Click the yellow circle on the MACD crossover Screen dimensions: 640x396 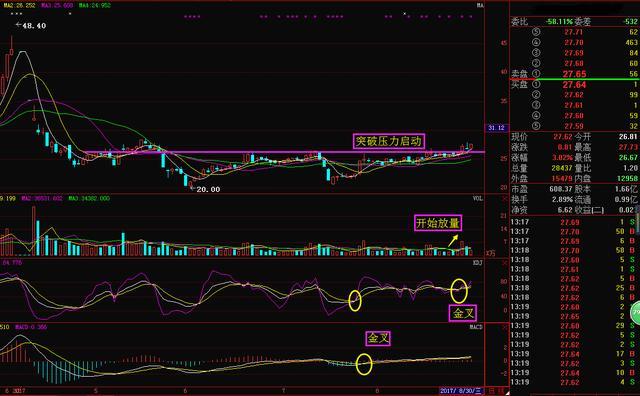coord(364,364)
